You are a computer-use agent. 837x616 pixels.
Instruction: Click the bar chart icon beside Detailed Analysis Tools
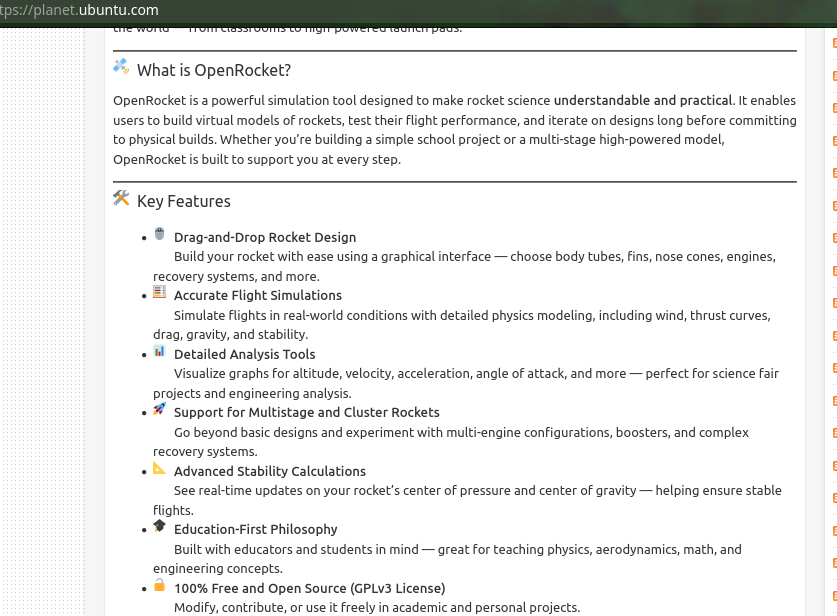click(x=160, y=351)
